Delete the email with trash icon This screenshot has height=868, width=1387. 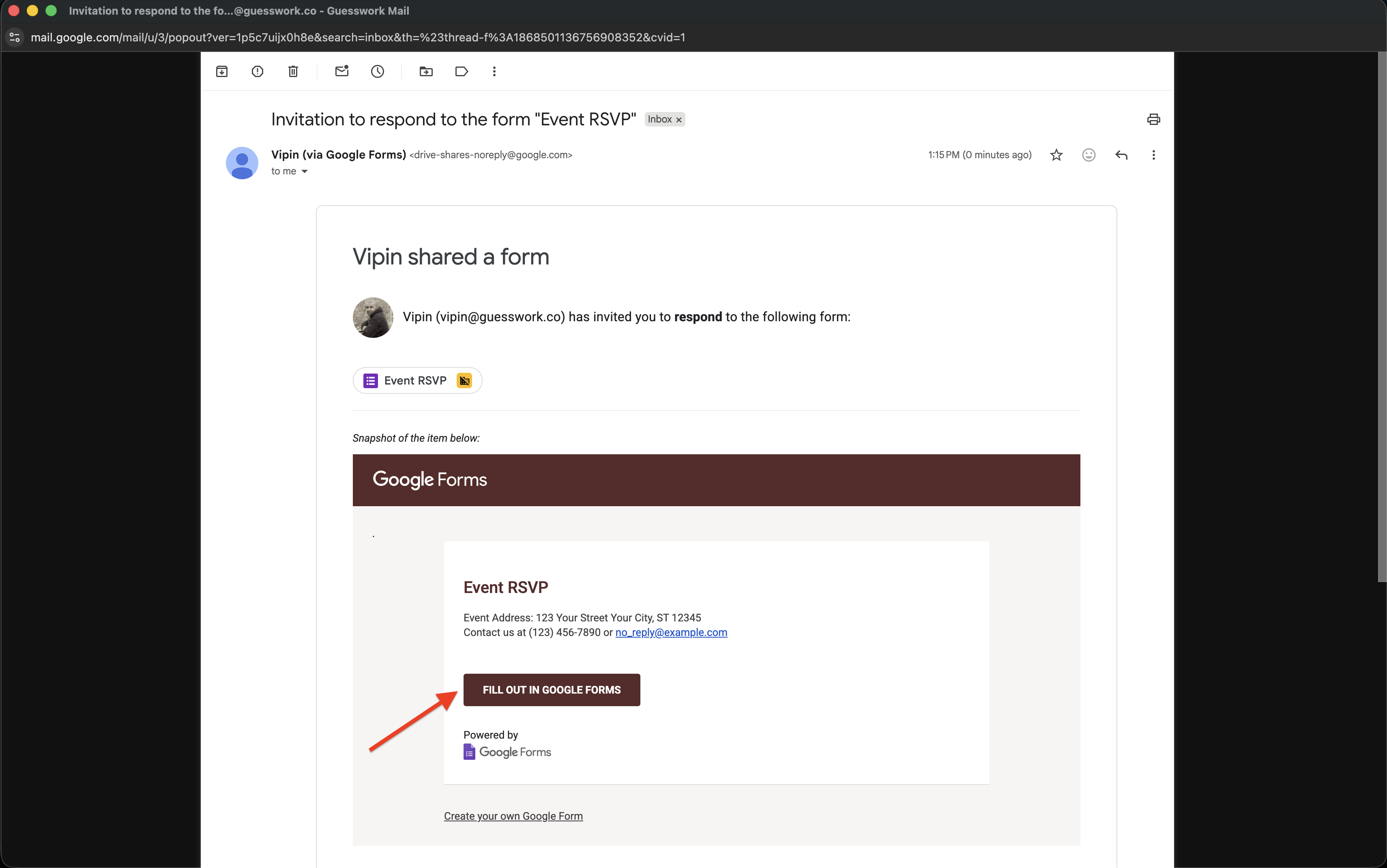[293, 71]
